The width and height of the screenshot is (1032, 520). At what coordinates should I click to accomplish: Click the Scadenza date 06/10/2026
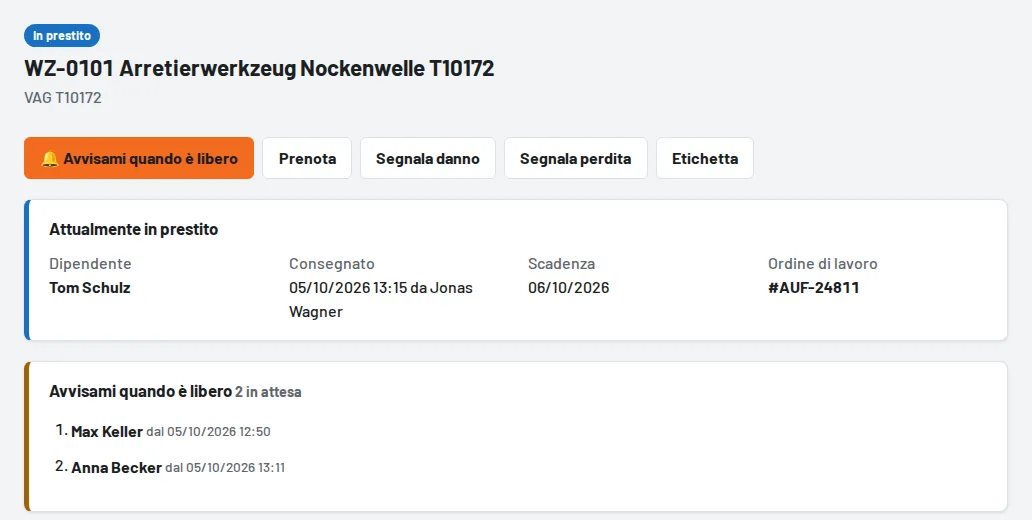tap(569, 288)
